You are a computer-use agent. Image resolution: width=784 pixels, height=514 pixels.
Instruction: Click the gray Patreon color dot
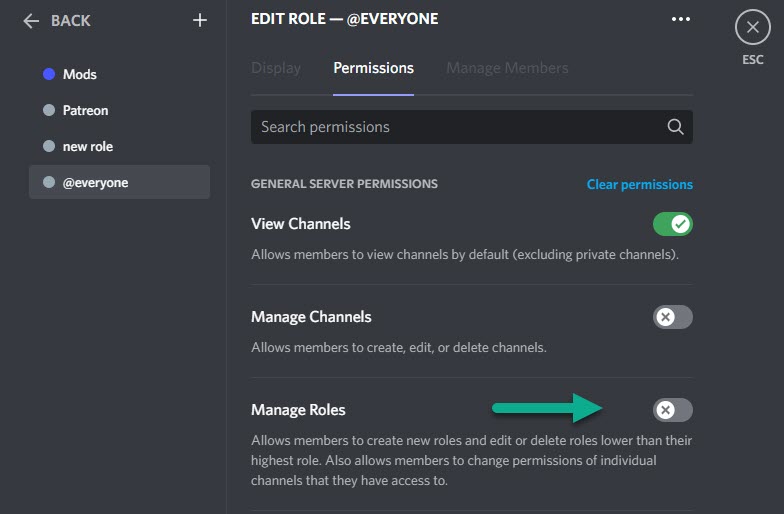49,110
